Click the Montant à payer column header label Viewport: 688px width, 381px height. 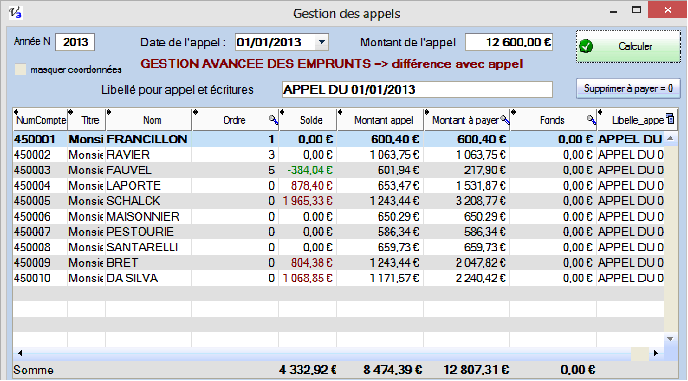pos(465,120)
